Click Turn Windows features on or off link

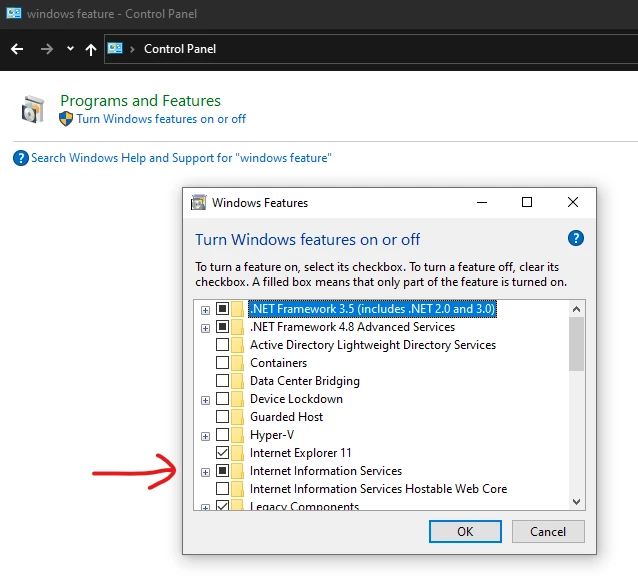[161, 119]
